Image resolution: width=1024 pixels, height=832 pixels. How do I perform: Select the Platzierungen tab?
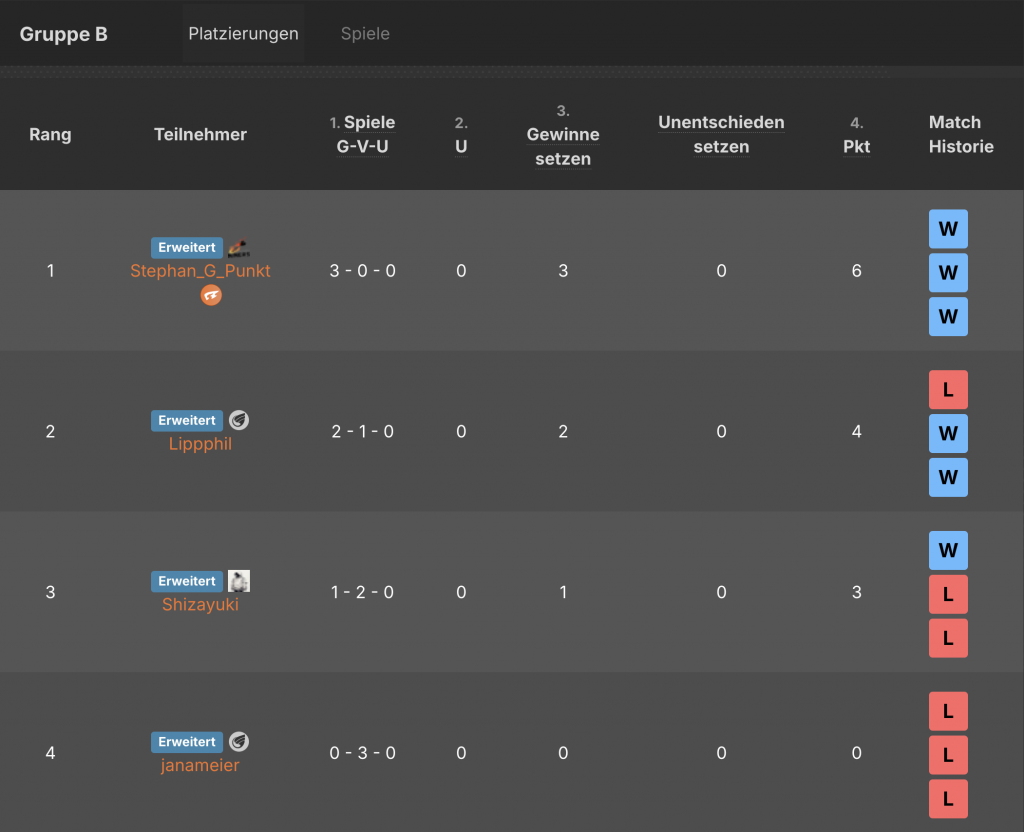pyautogui.click(x=243, y=34)
